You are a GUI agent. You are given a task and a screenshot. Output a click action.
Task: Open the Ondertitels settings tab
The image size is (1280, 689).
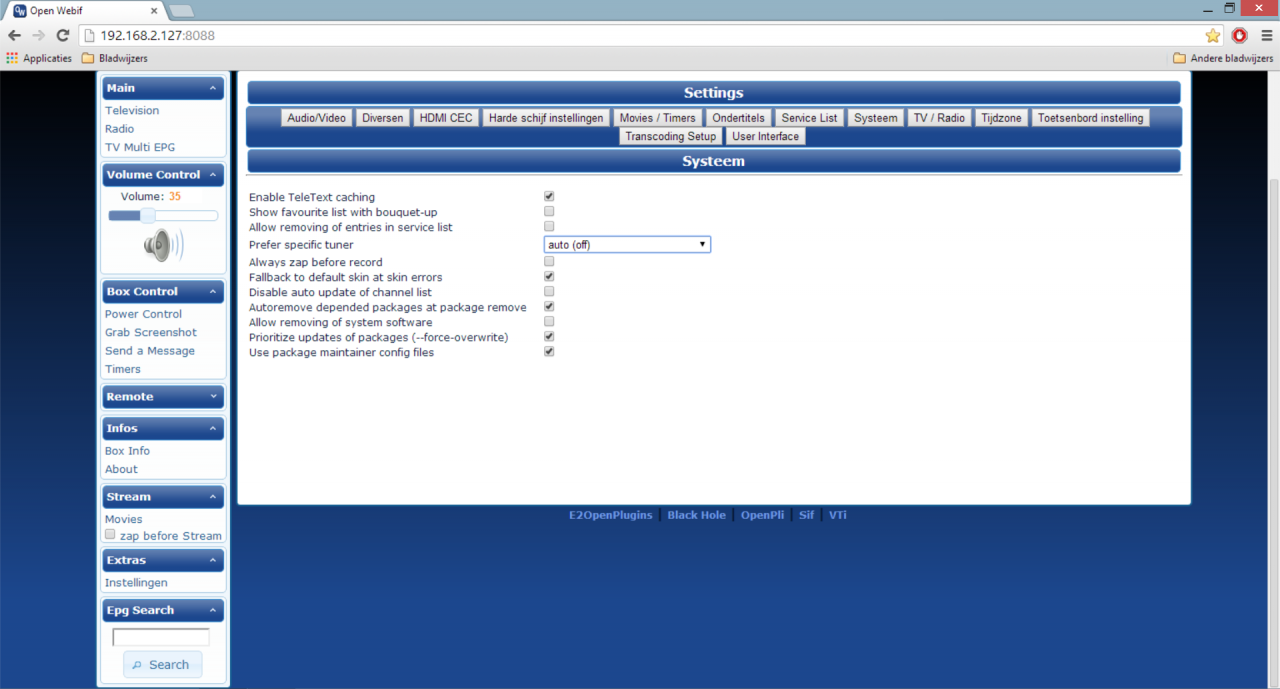(738, 118)
